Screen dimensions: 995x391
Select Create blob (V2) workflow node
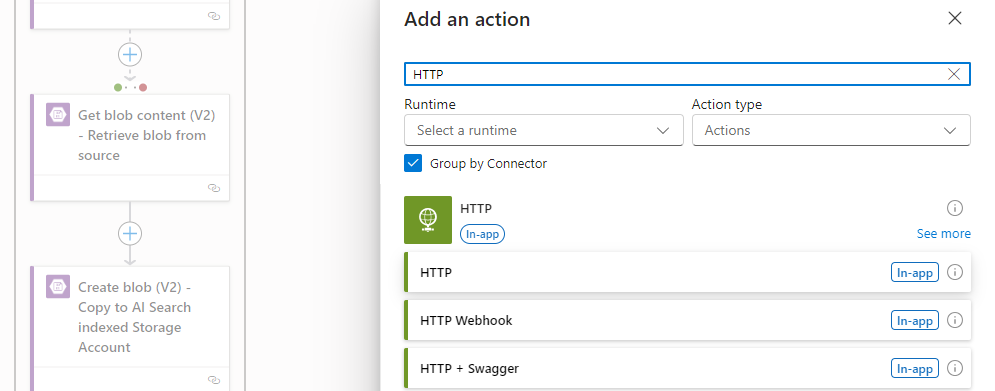[x=130, y=328]
